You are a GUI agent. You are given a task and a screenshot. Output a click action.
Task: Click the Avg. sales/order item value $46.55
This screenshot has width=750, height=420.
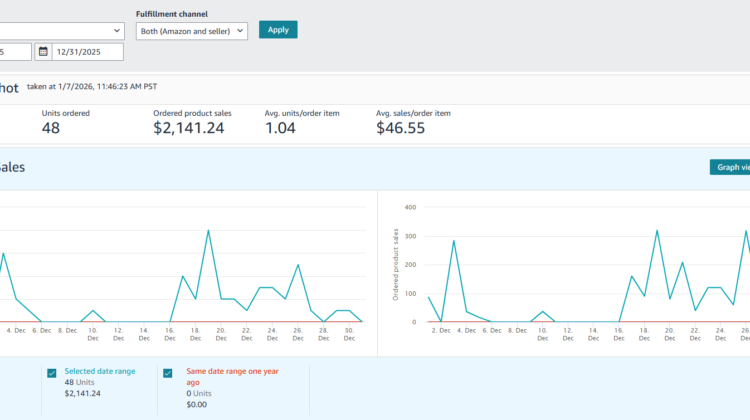pos(400,128)
